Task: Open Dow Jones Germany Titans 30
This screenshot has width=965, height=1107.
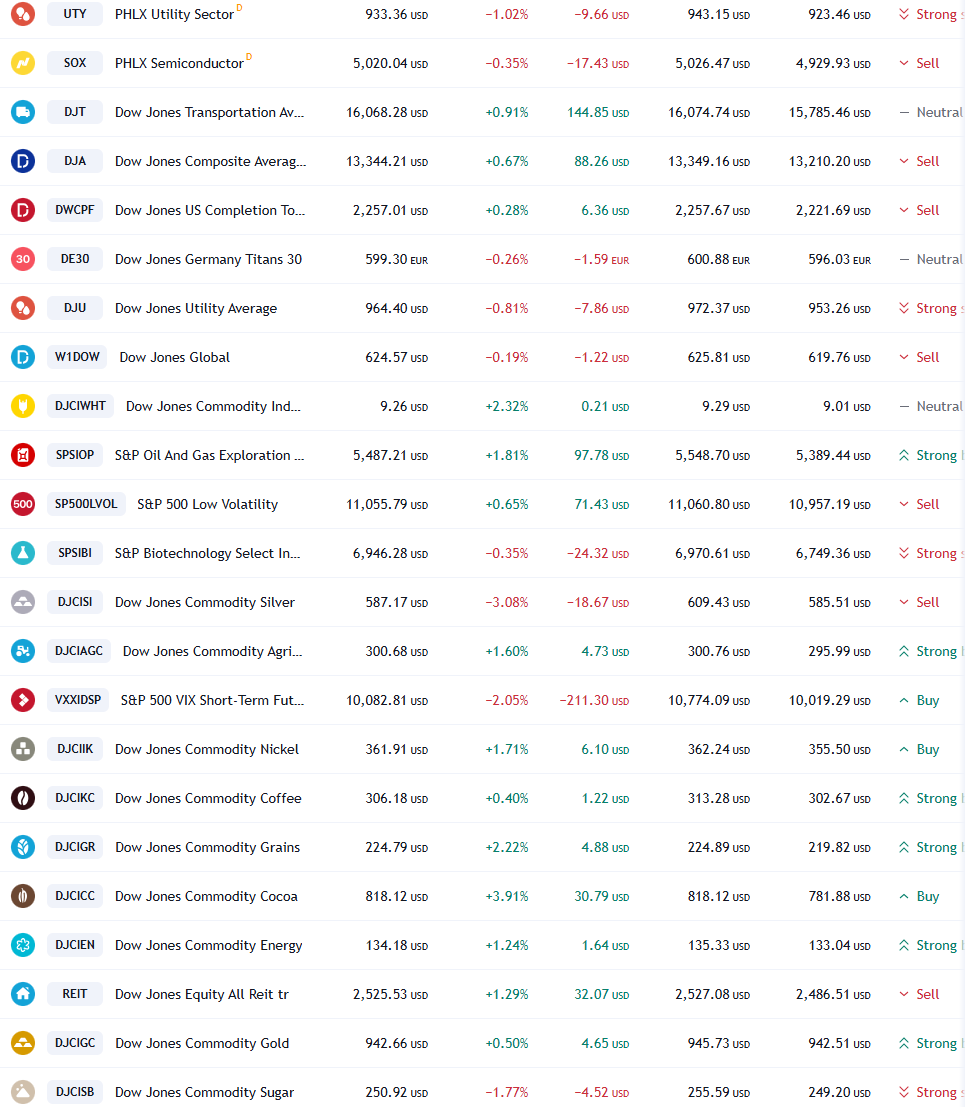Action: click(x=208, y=259)
